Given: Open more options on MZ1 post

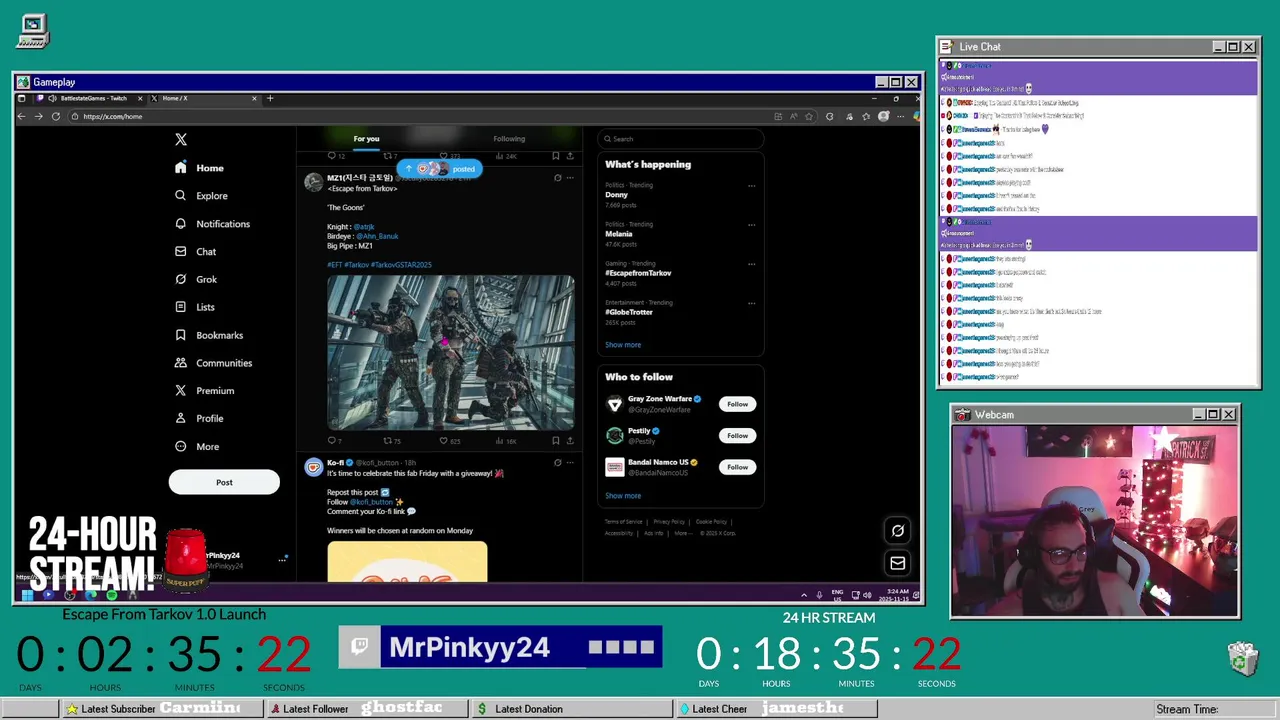Looking at the screenshot, I should pyautogui.click(x=570, y=178).
